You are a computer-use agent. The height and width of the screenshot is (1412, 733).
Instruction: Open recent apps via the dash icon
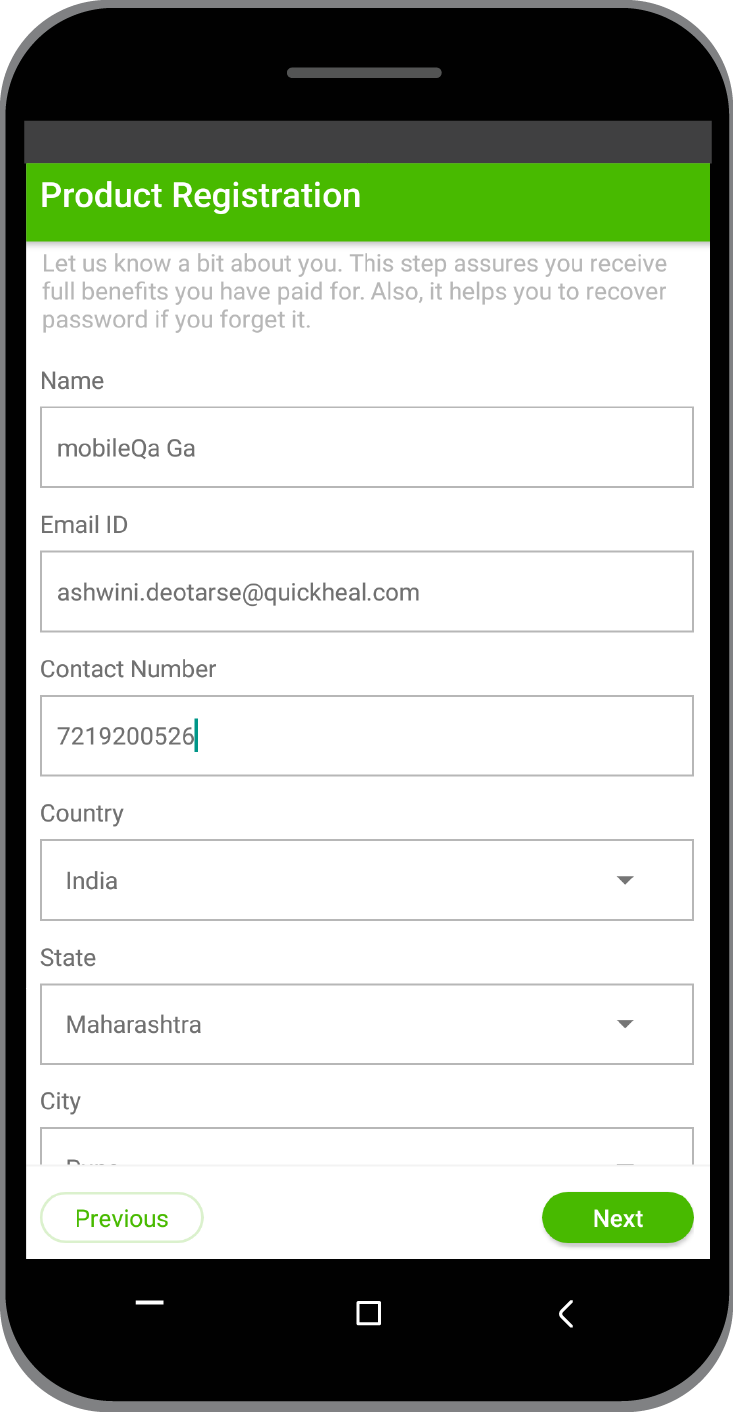149,1302
